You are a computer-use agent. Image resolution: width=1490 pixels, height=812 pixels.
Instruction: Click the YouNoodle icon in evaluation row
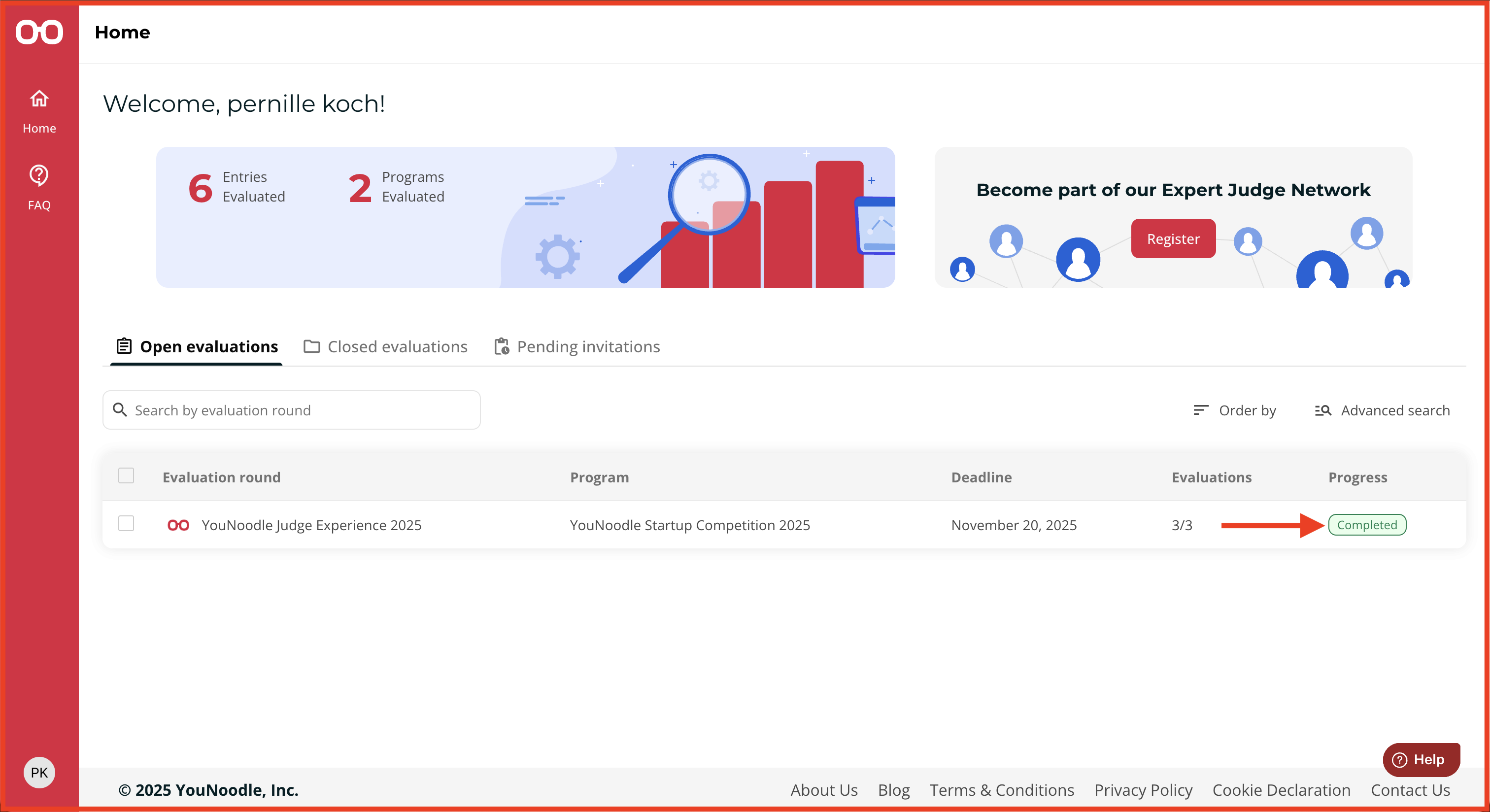178,525
